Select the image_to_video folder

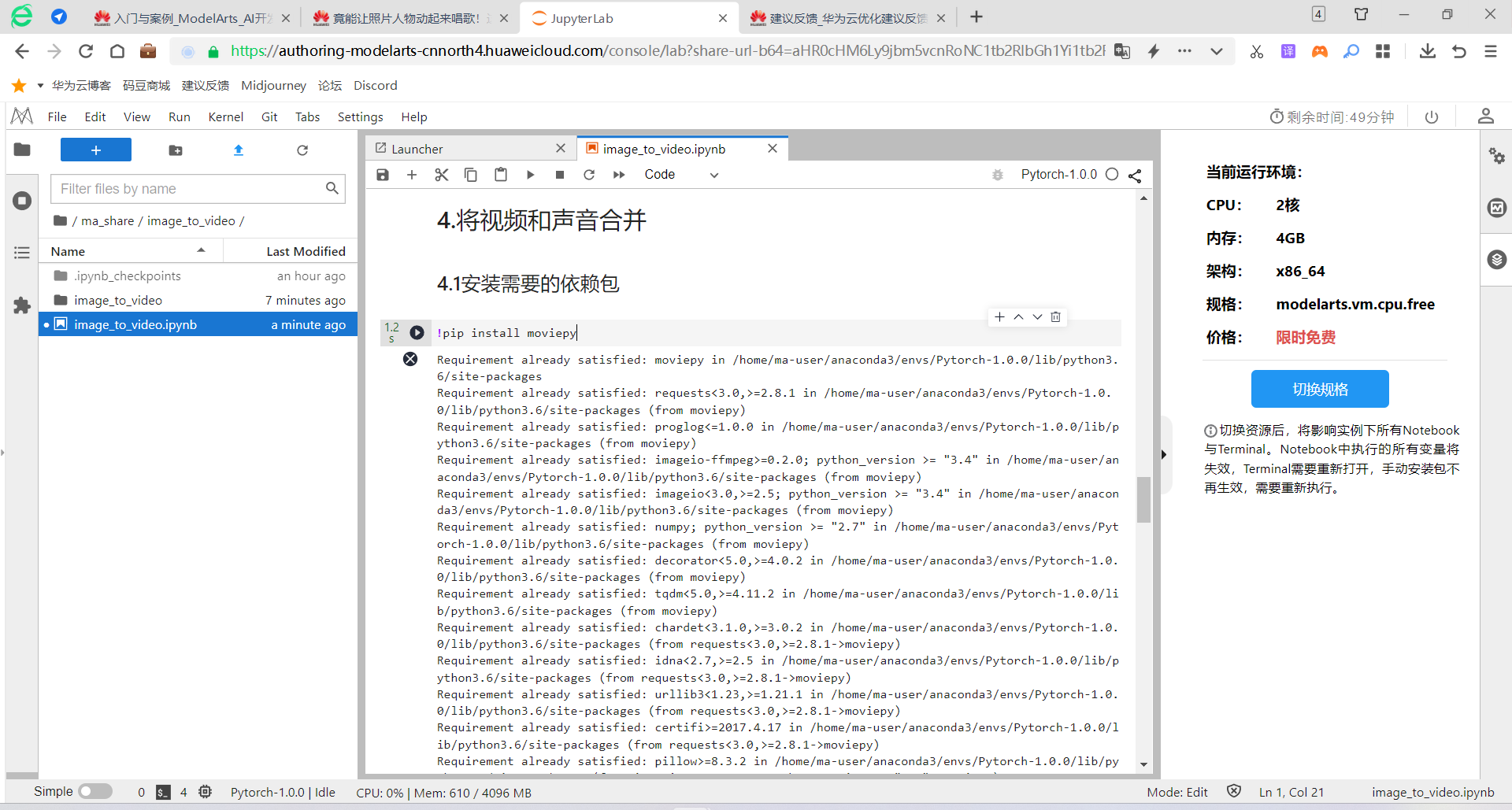(198, 301)
